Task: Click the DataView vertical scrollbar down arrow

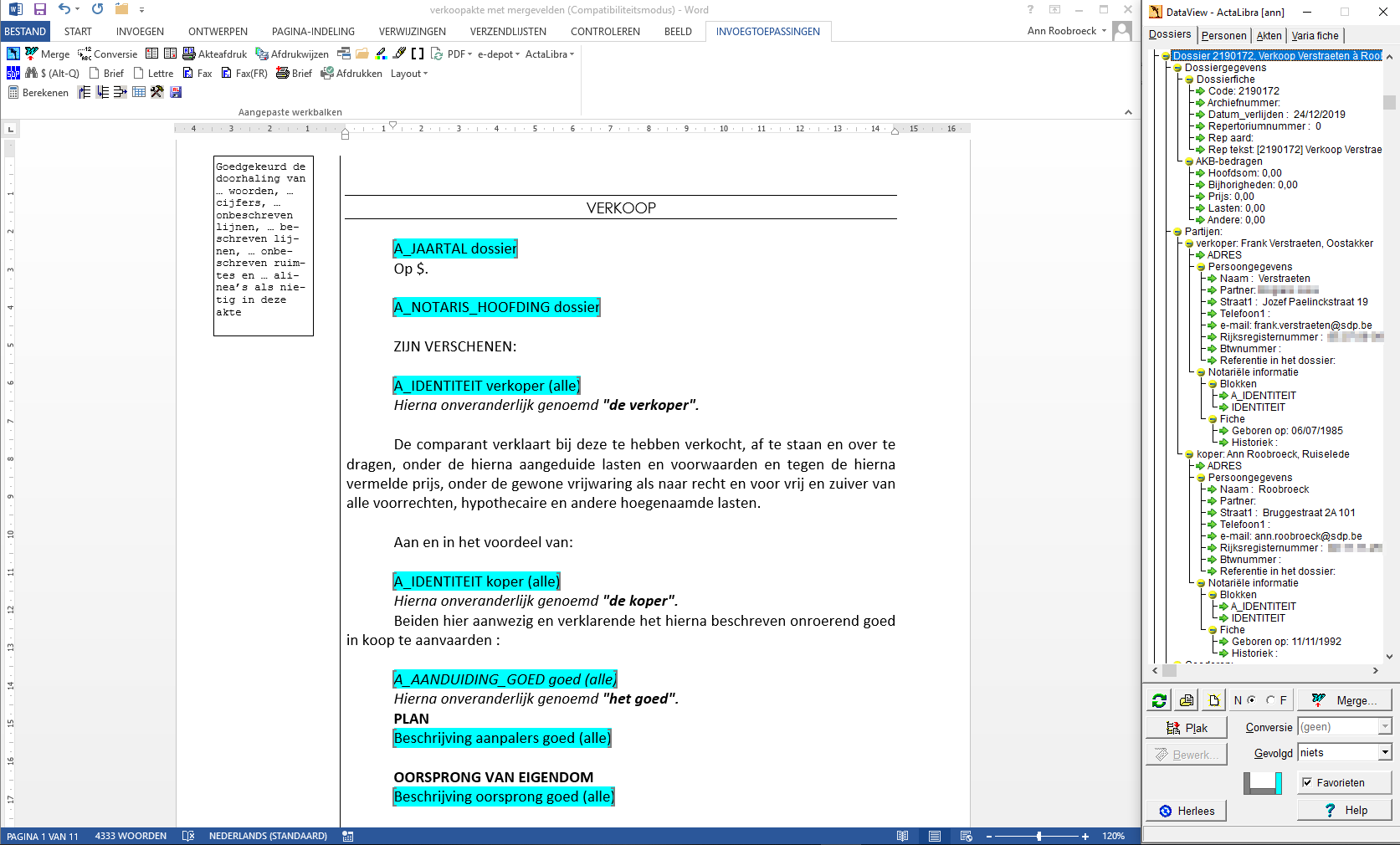Action: (x=1390, y=657)
